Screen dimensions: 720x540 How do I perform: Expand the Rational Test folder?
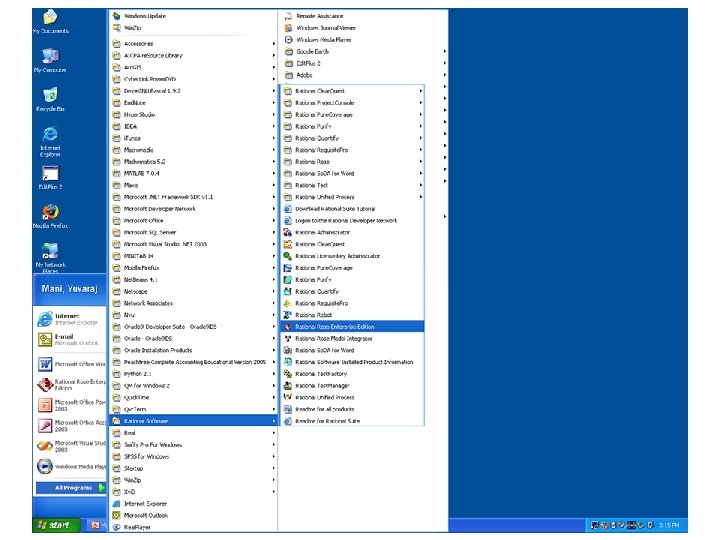click(352, 186)
